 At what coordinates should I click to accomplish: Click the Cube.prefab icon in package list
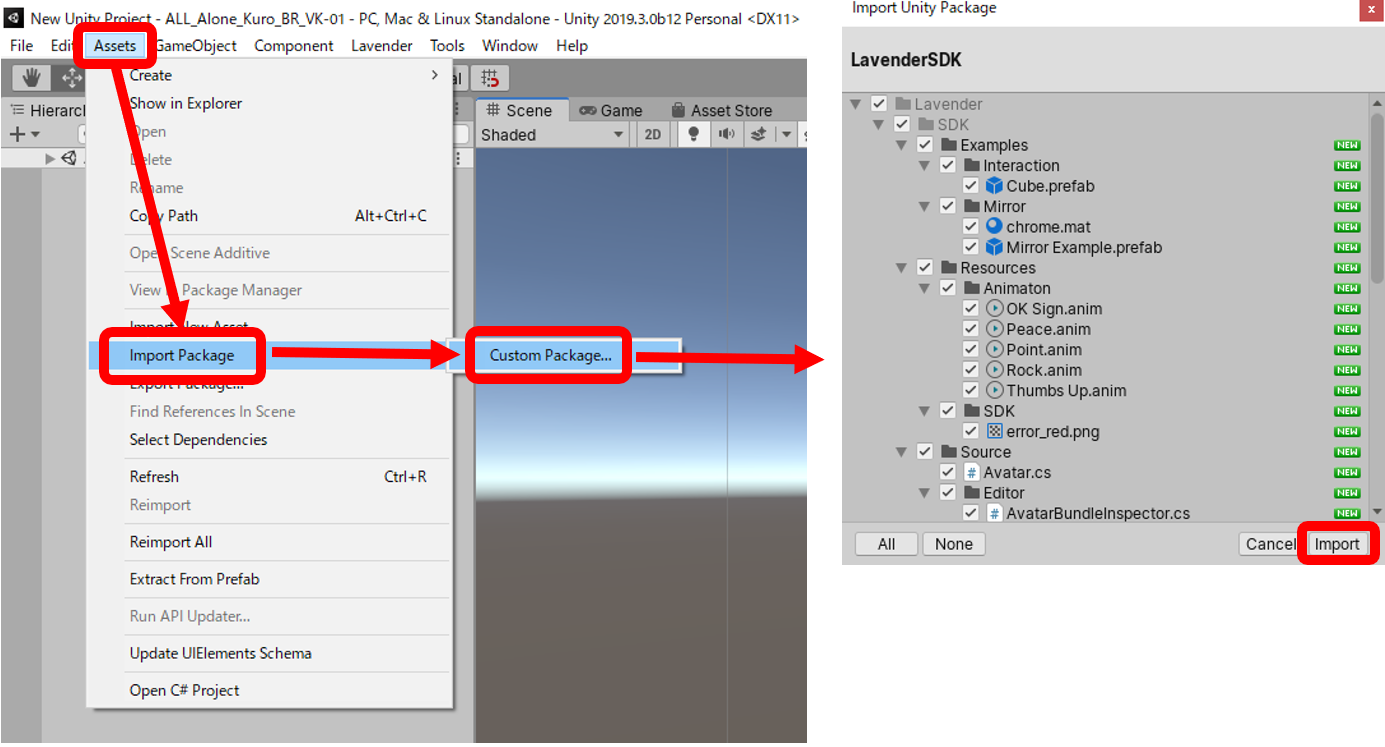[994, 186]
